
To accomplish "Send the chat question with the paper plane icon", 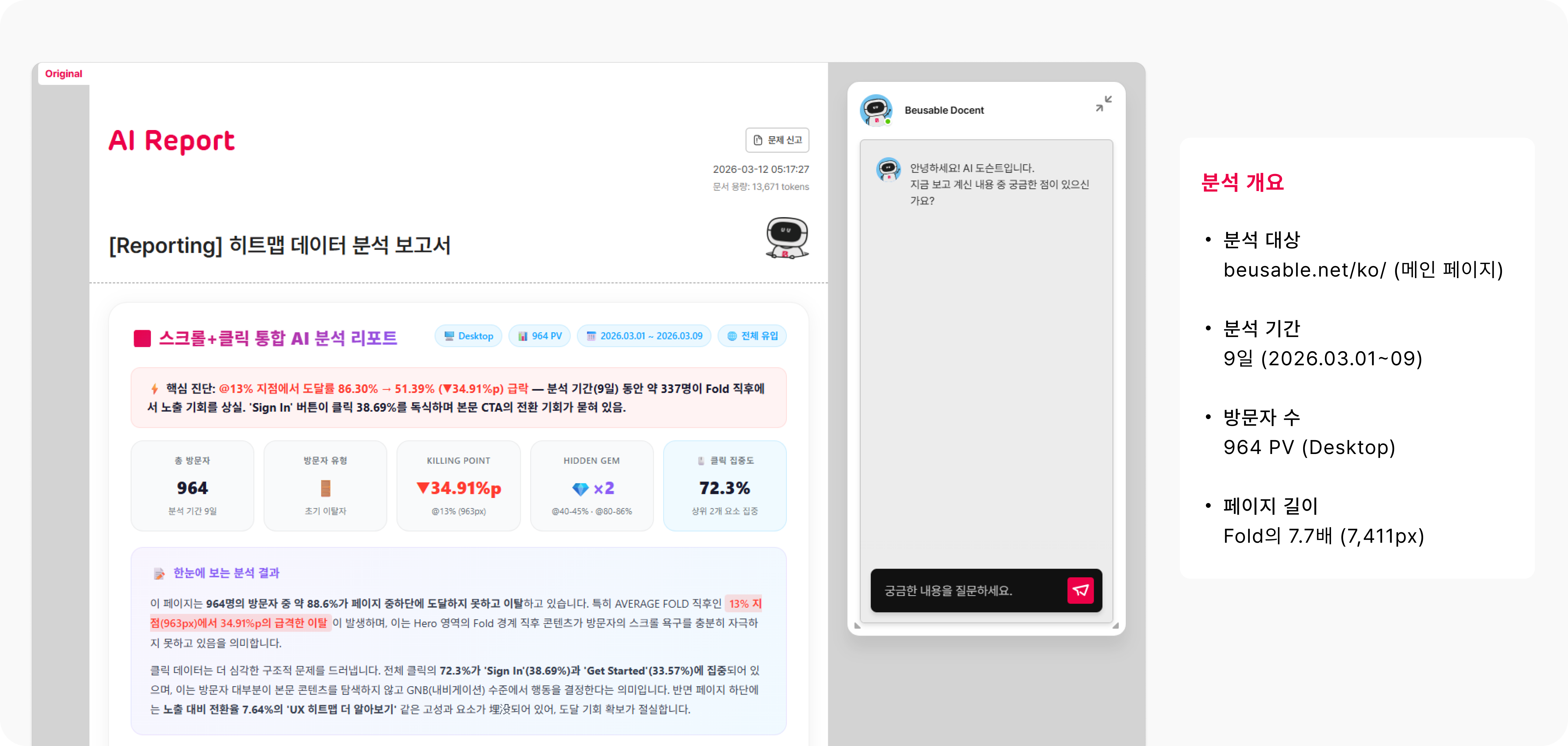I will point(1080,590).
